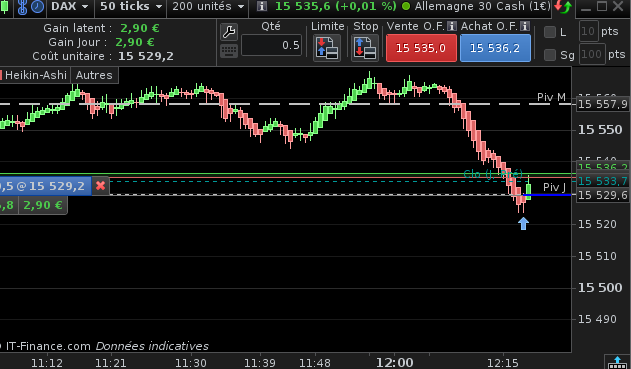This screenshot has height=369, width=631.
Task: Click the 15 557,9 price tag
Action: [x=602, y=104]
